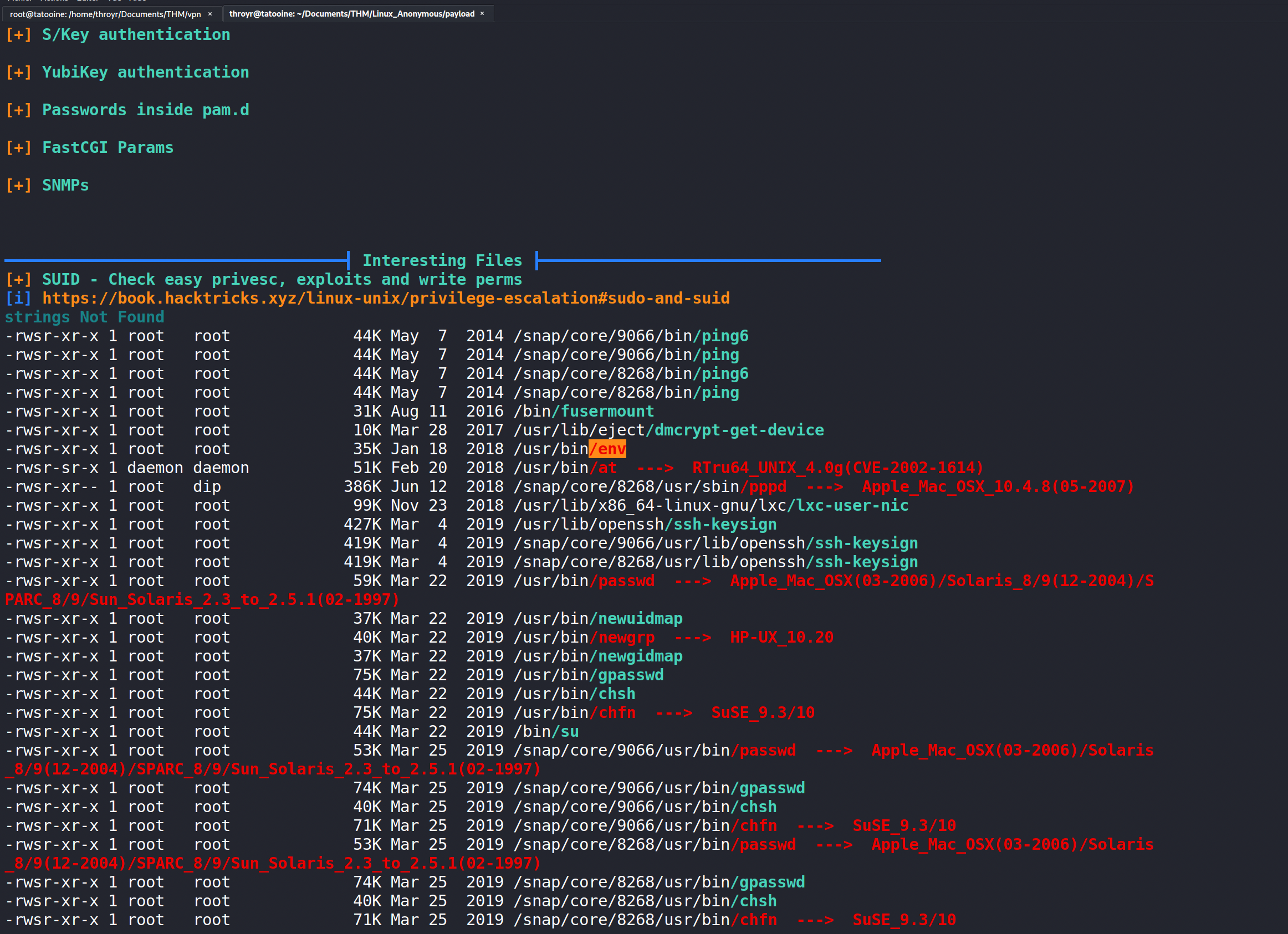
Task: Click the /bin/su entry
Action: coord(546,731)
